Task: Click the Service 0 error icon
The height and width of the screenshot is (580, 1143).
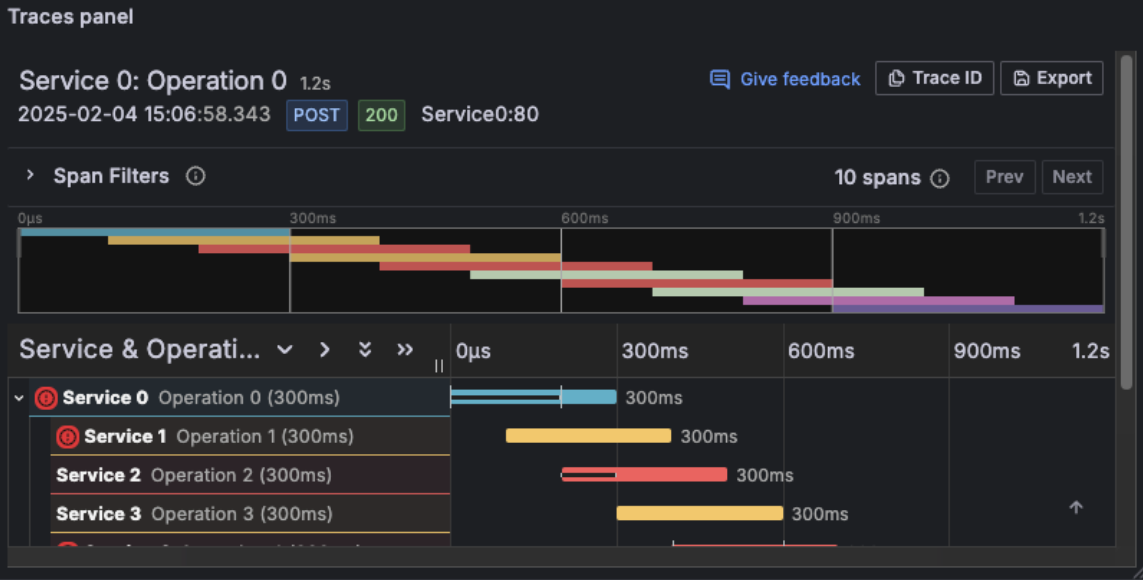Action: (x=46, y=398)
